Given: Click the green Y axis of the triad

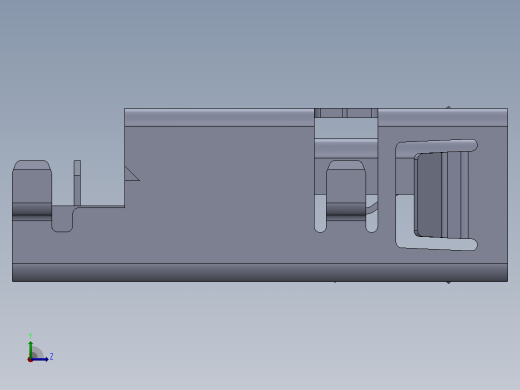Looking at the screenshot, I should 30,349.
